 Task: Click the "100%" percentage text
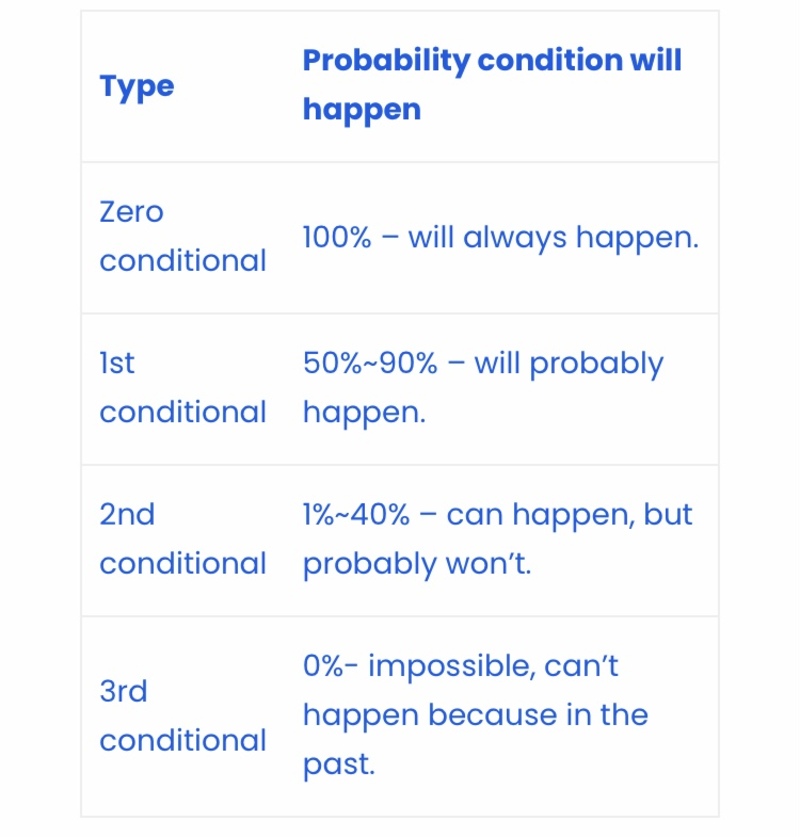(337, 238)
